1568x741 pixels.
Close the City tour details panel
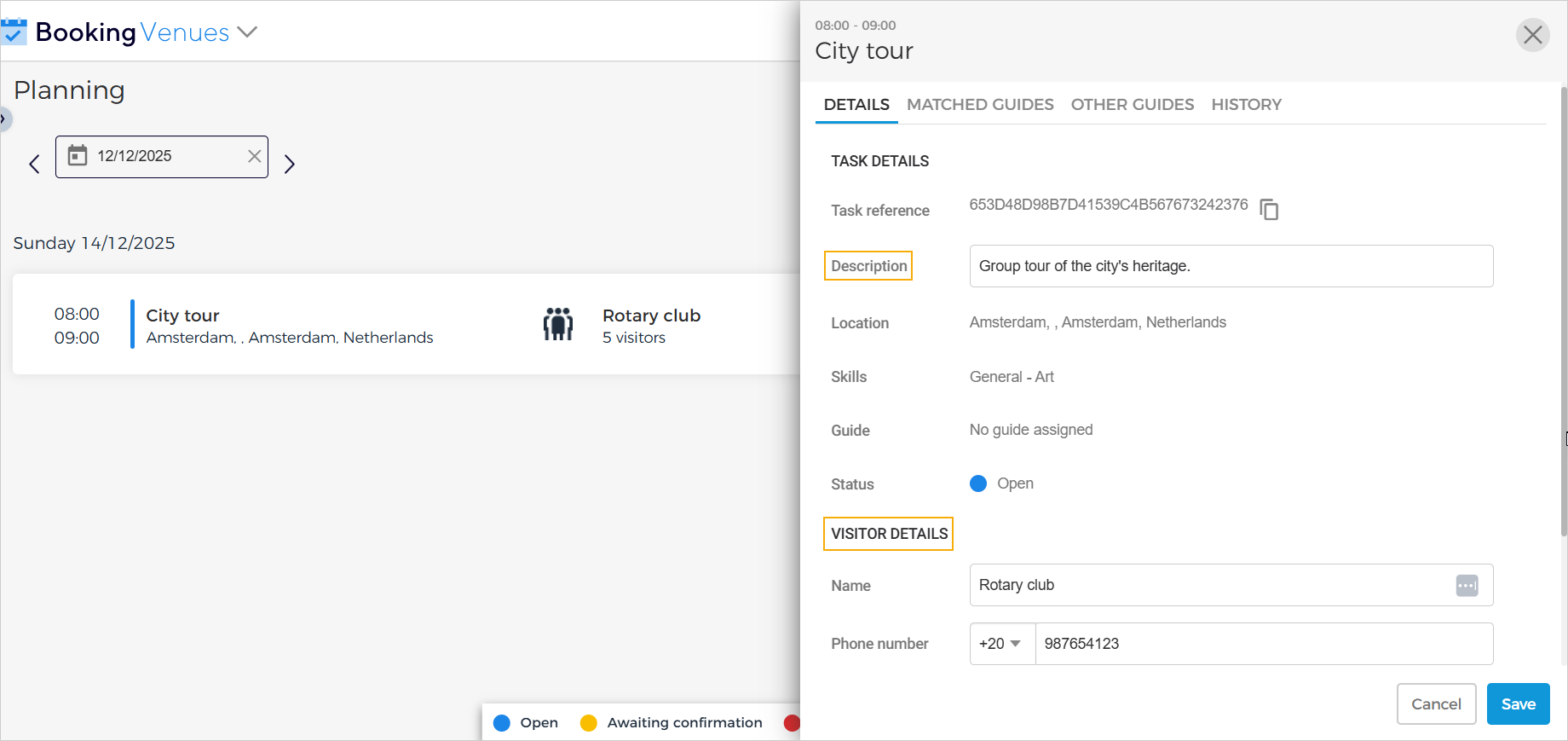point(1532,35)
